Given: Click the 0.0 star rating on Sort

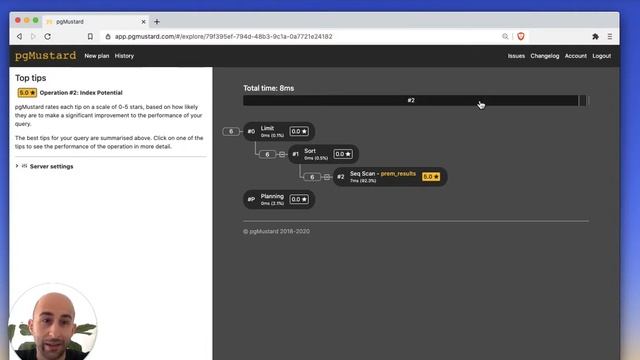Looking at the screenshot, I should [343, 154].
